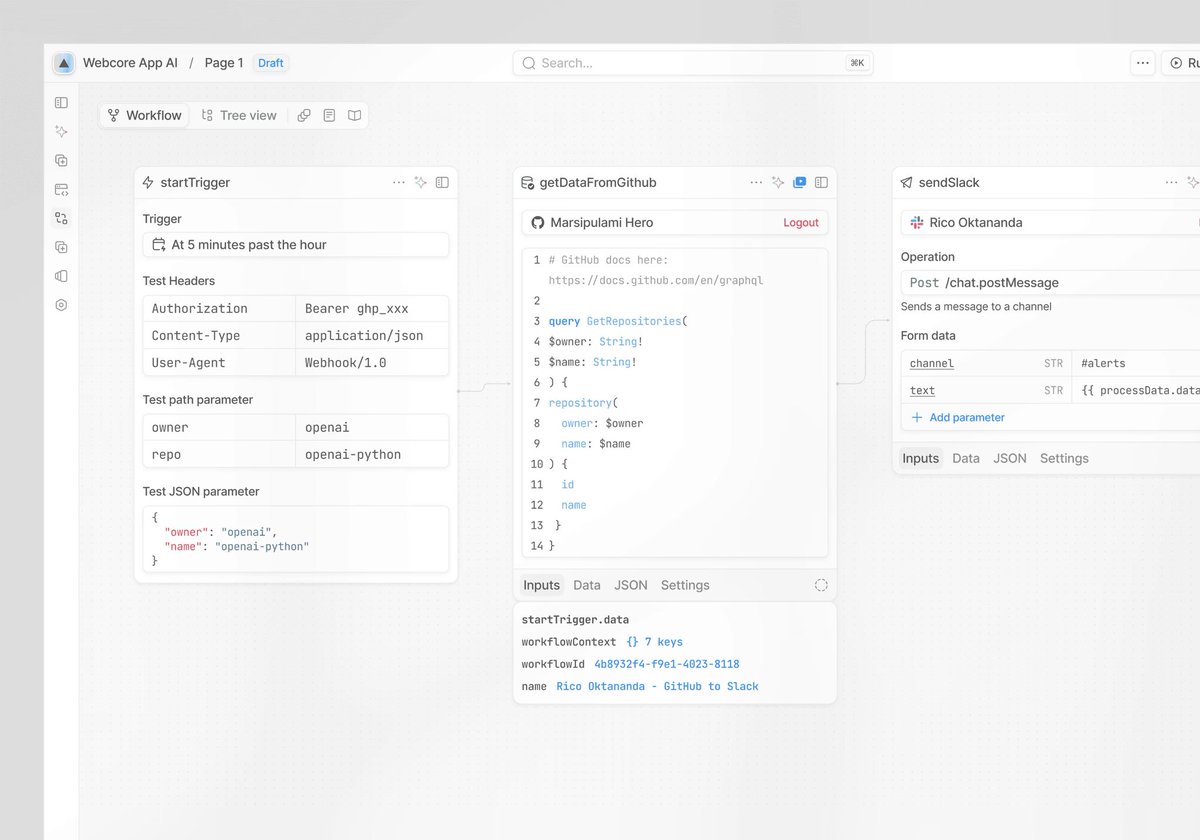The width and height of the screenshot is (1200, 840).
Task: Open the Operation selector 'Post /chat.postMessage'
Action: (x=1050, y=283)
